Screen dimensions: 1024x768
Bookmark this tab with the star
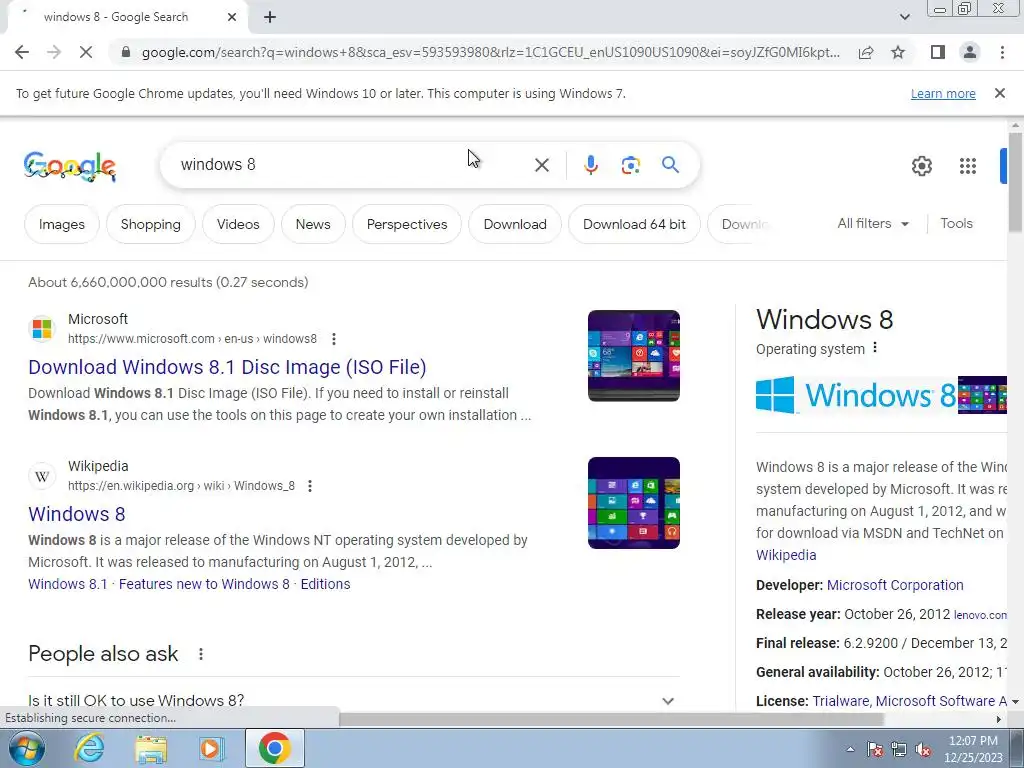898,52
